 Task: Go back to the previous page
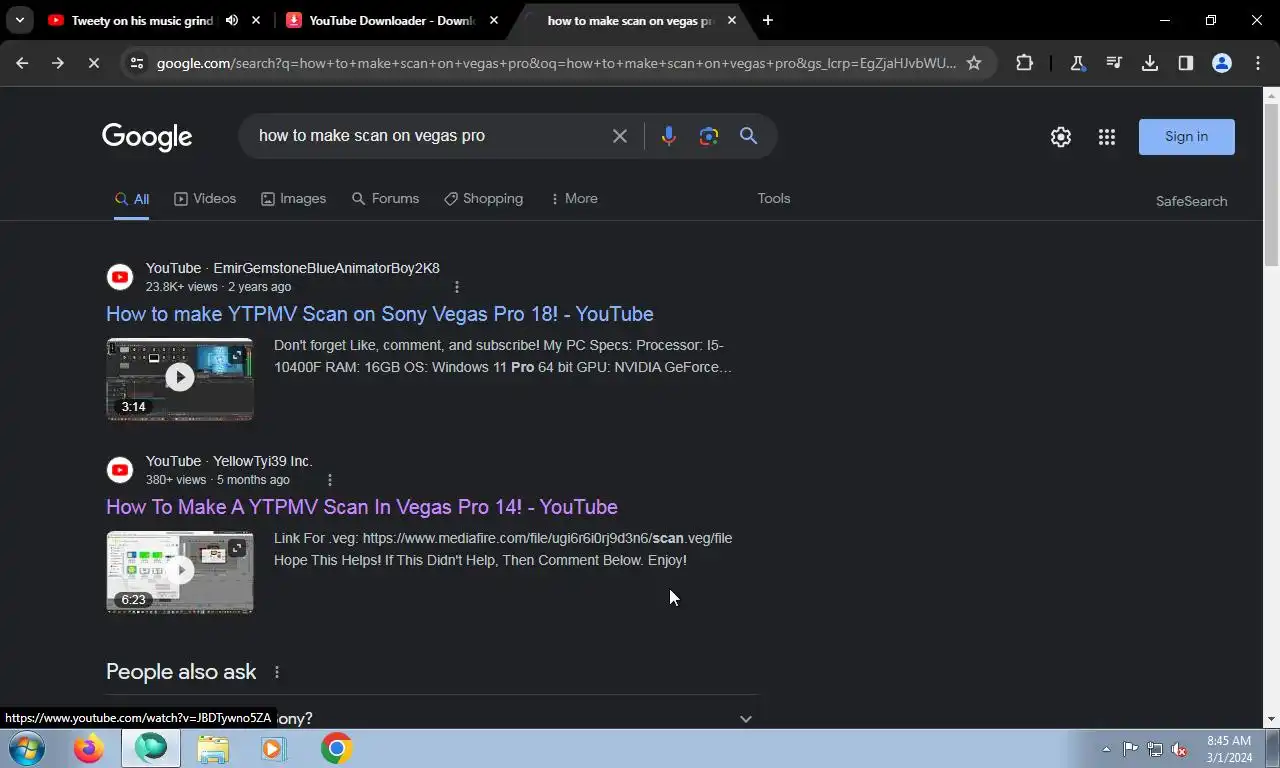click(x=22, y=63)
